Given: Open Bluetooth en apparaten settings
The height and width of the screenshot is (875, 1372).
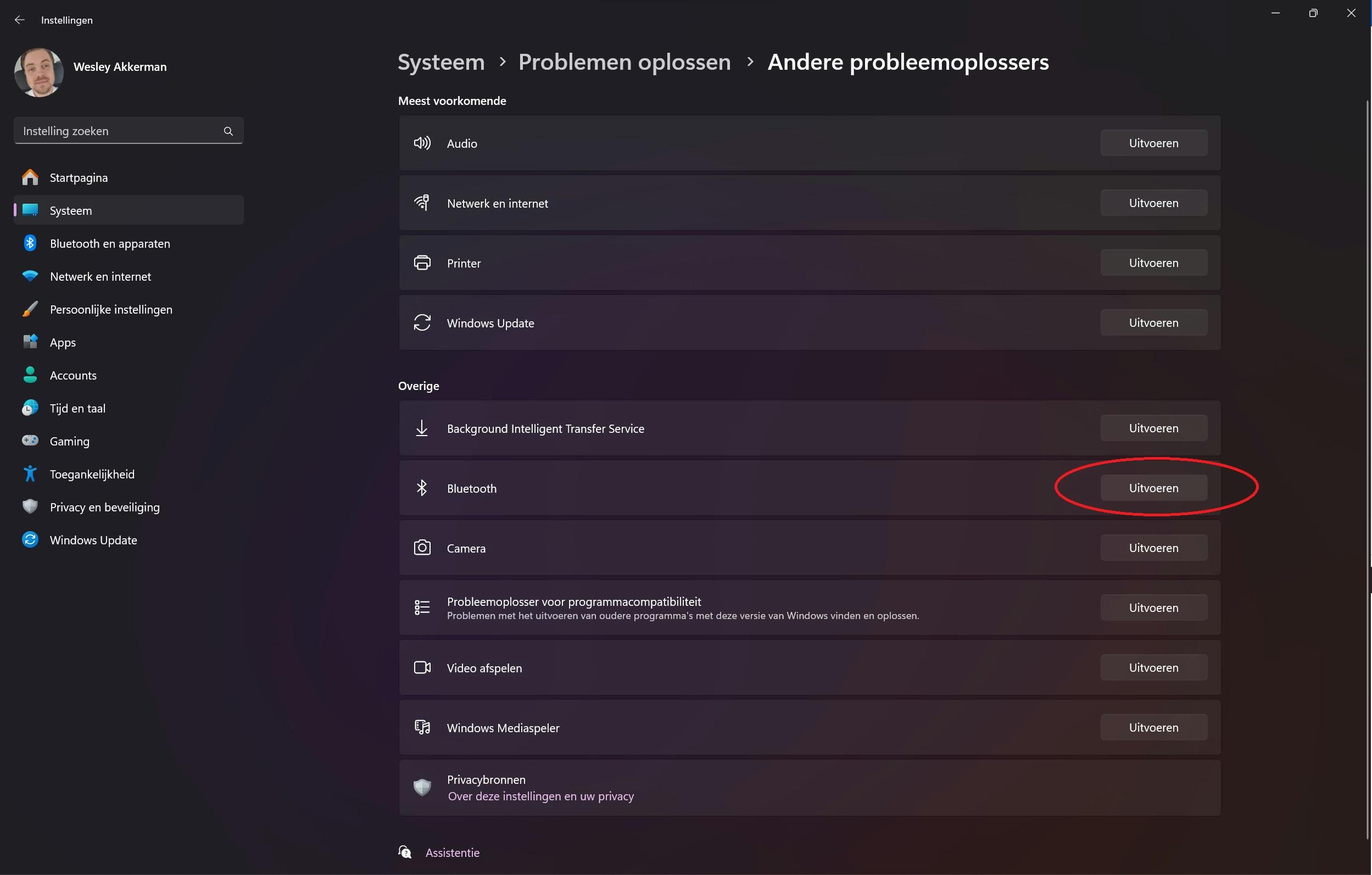Looking at the screenshot, I should point(109,243).
